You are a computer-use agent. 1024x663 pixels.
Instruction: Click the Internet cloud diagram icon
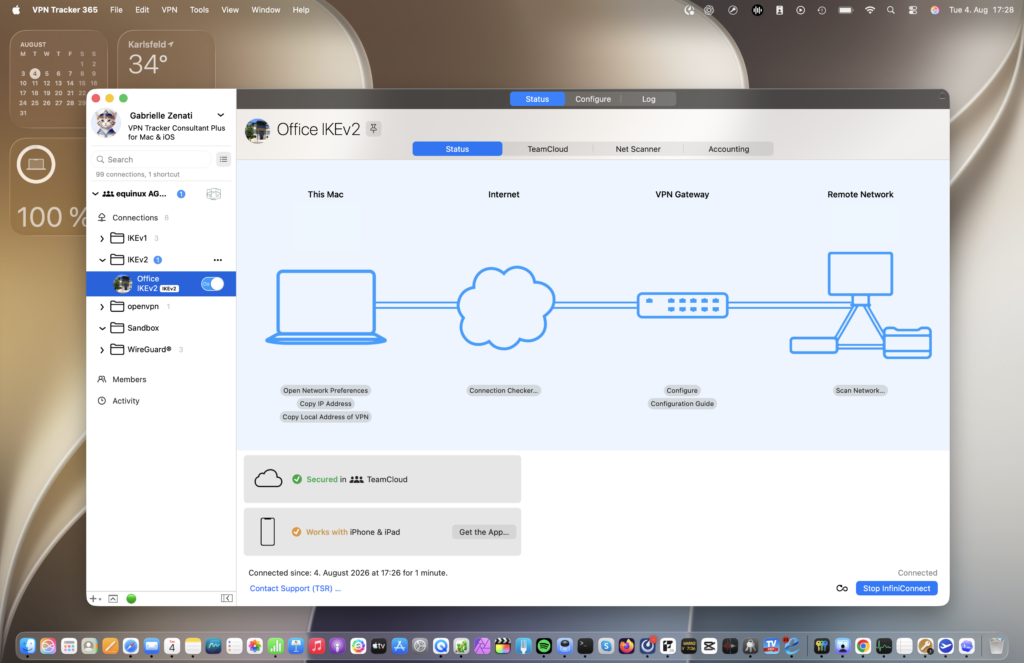(x=505, y=307)
